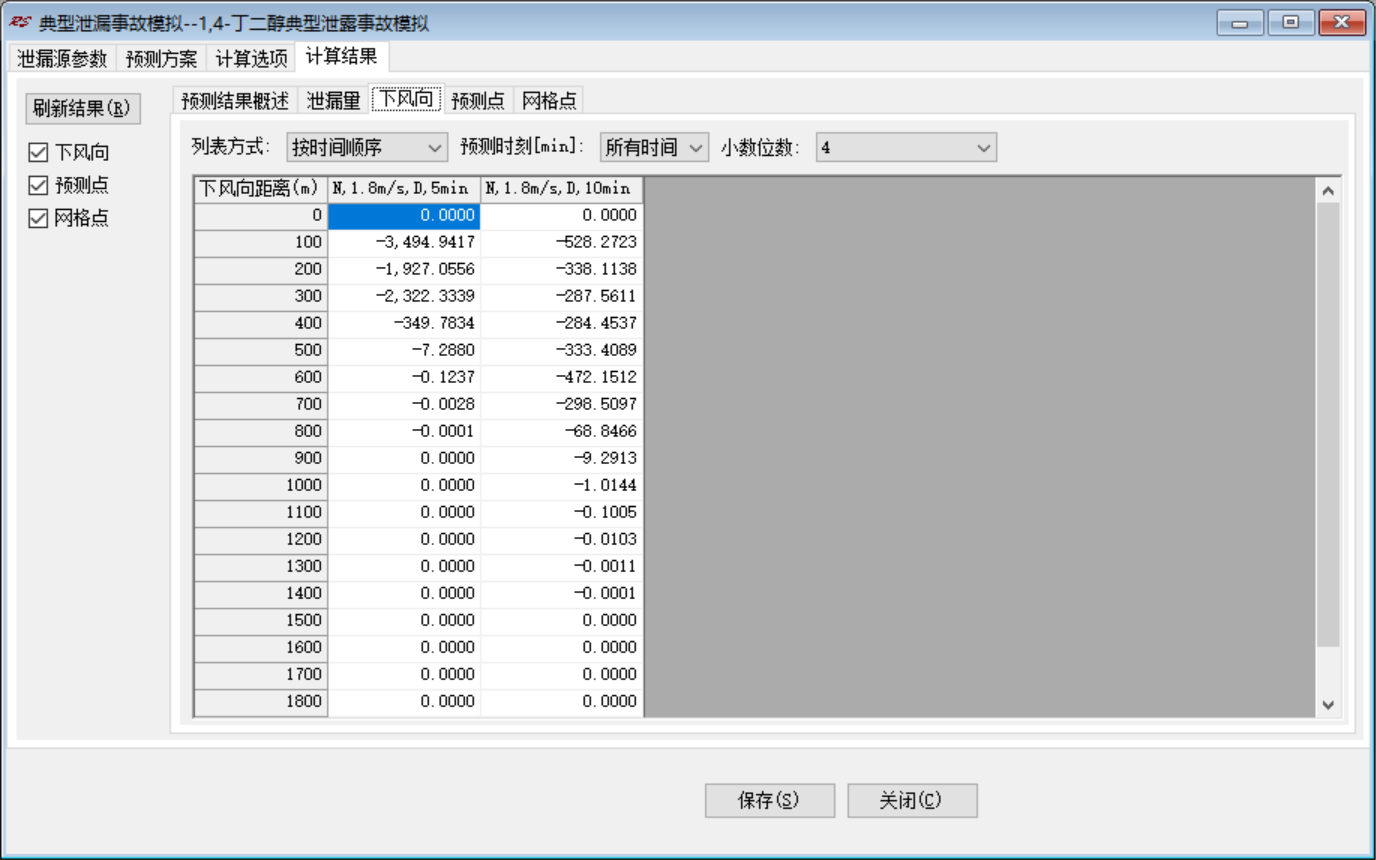Image resolution: width=1376 pixels, height=860 pixels.
Task: Click the row header 1000
Action: pos(261,486)
